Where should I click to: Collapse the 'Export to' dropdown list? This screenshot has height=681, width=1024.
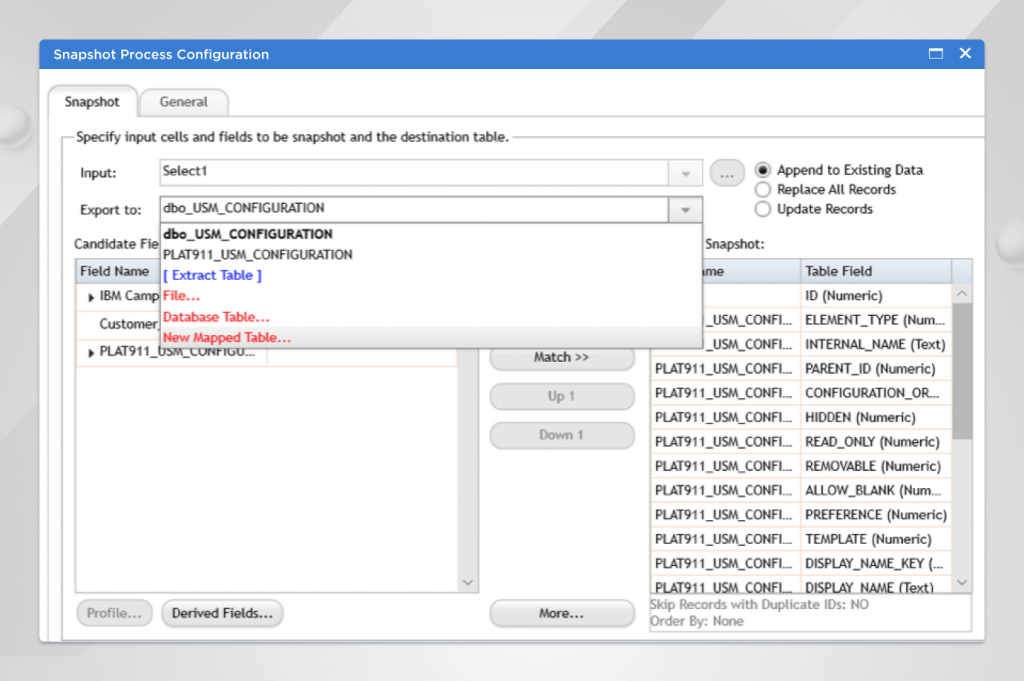click(x=686, y=209)
